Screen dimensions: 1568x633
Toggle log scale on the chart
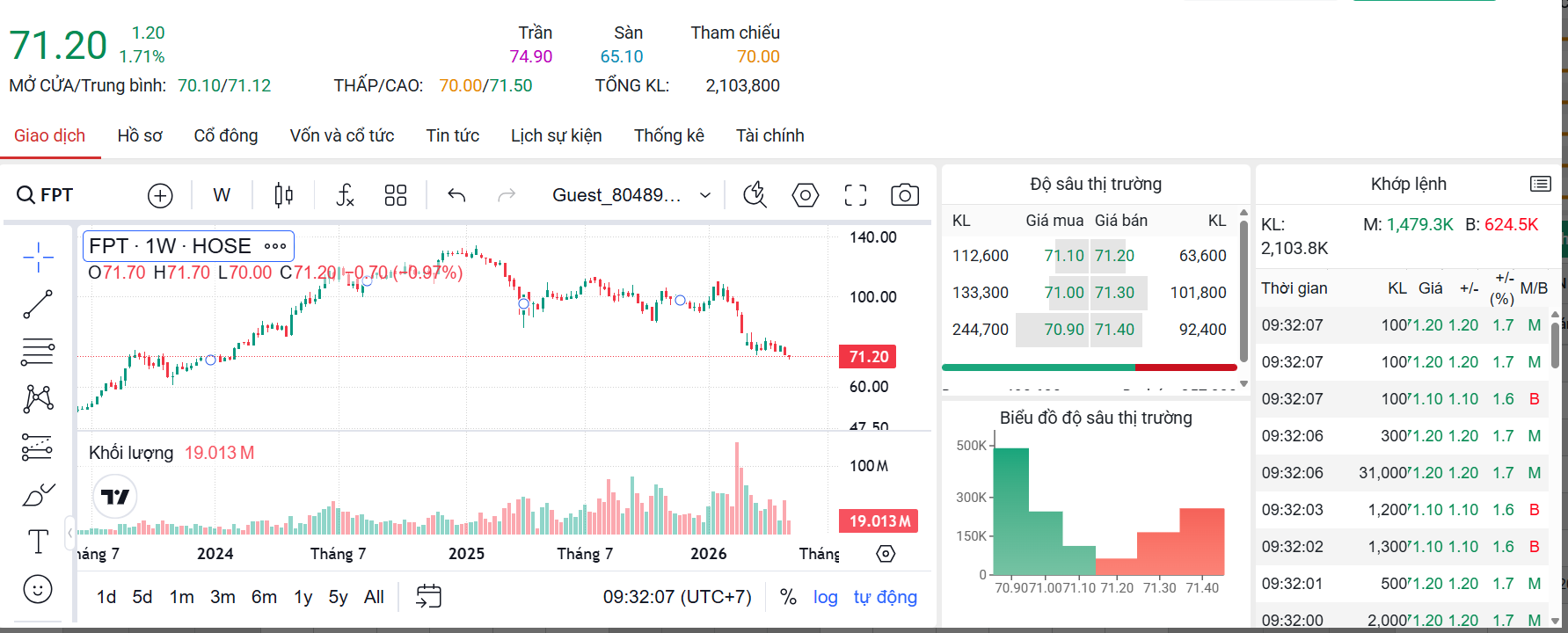click(825, 597)
